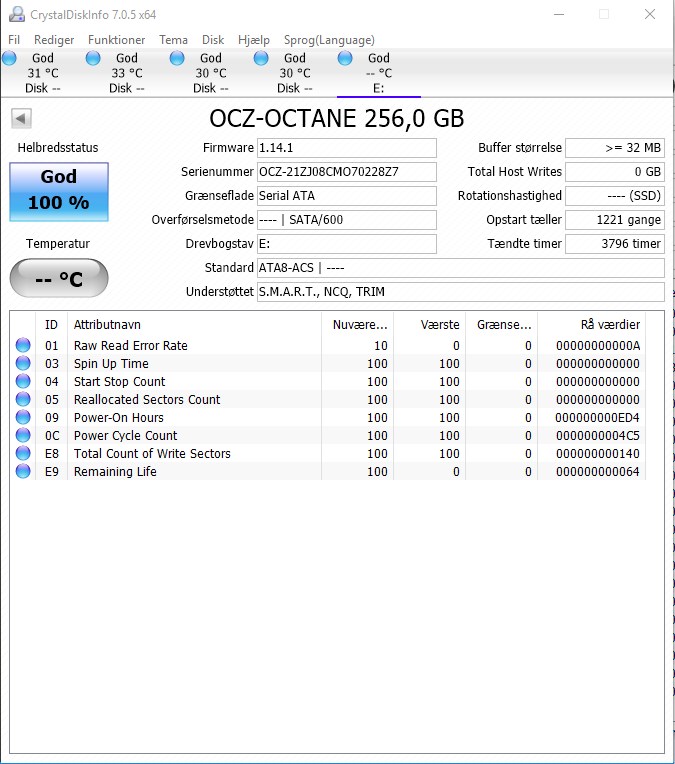Open the Sprog(Language) menu
Screen dimensions: 675x764
(329, 40)
